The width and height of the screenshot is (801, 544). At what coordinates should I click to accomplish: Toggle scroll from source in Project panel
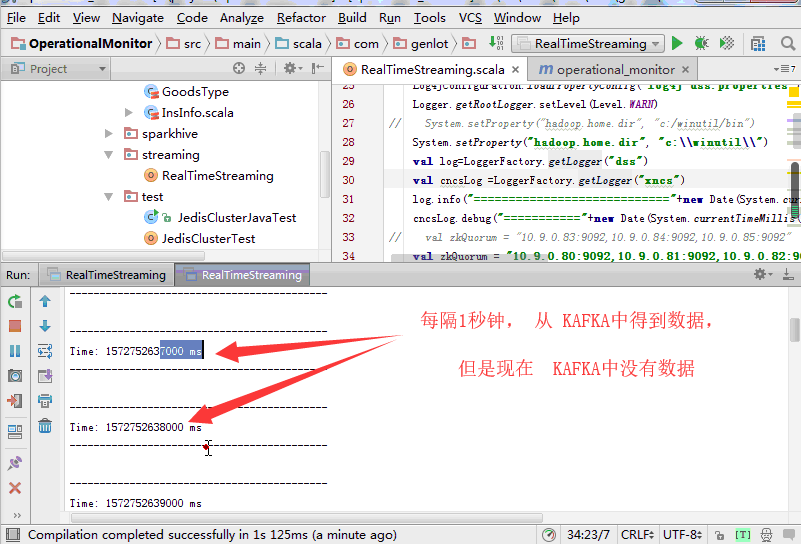pyautogui.click(x=238, y=69)
